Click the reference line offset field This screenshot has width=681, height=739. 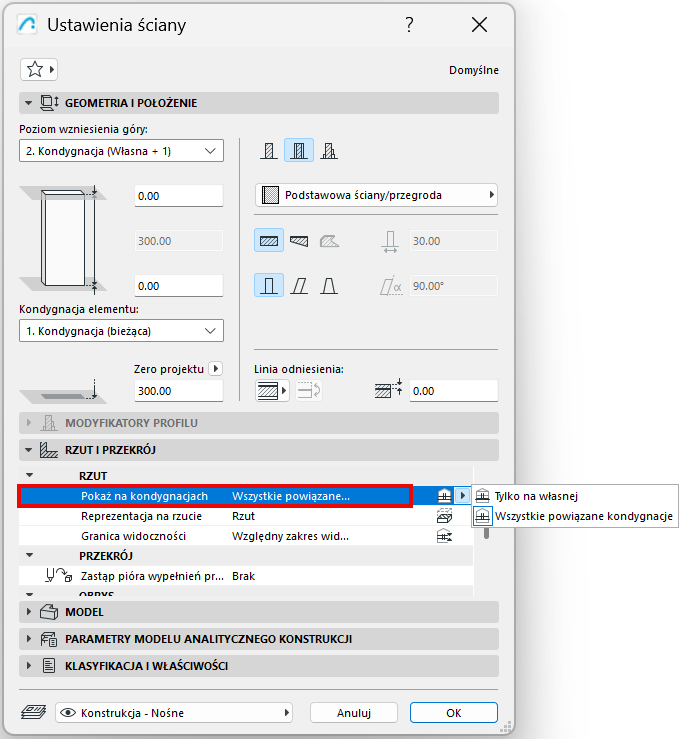[453, 391]
